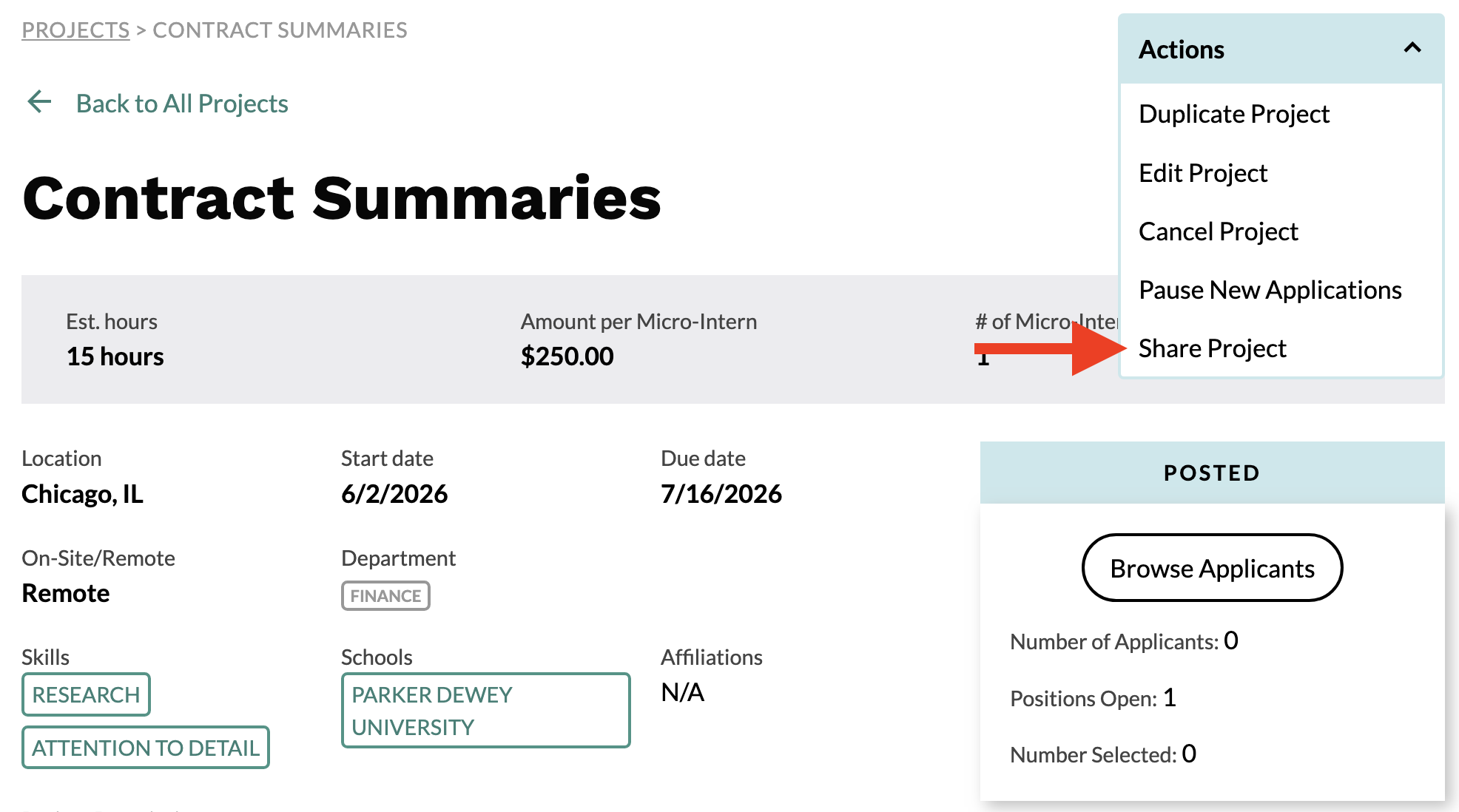
Task: Choose Share Project from menu
Action: click(1212, 348)
